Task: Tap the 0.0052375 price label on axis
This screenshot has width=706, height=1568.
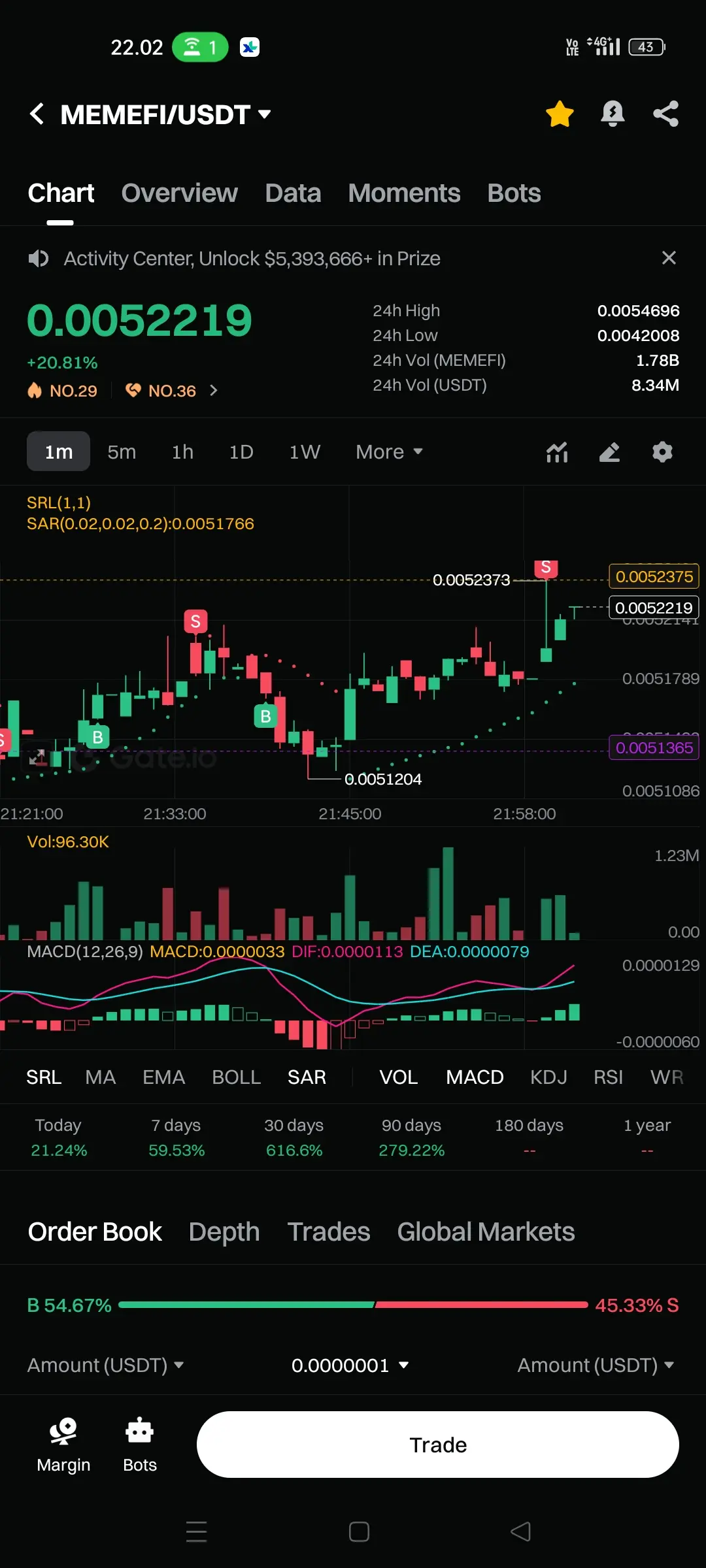Action: (654, 576)
